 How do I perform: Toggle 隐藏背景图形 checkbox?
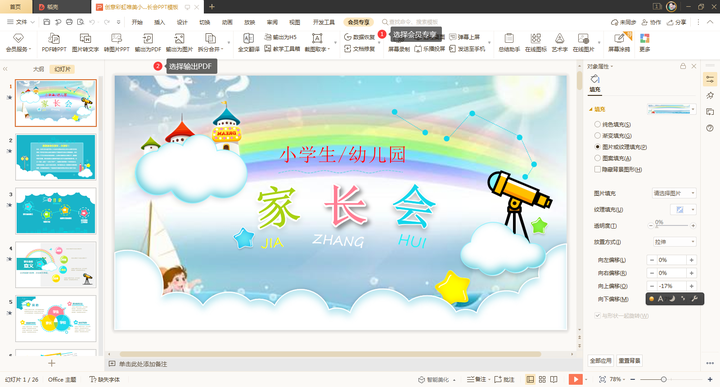(597, 169)
